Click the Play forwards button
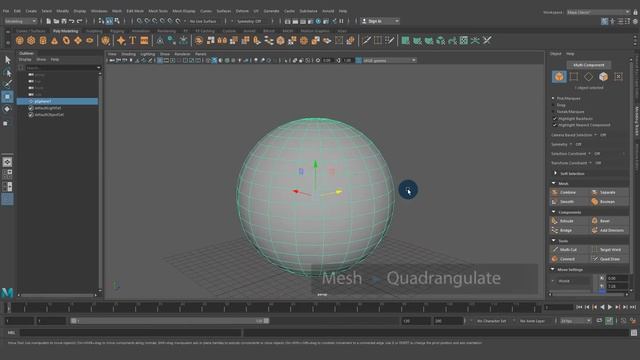The height and width of the screenshot is (360, 640). point(610,307)
